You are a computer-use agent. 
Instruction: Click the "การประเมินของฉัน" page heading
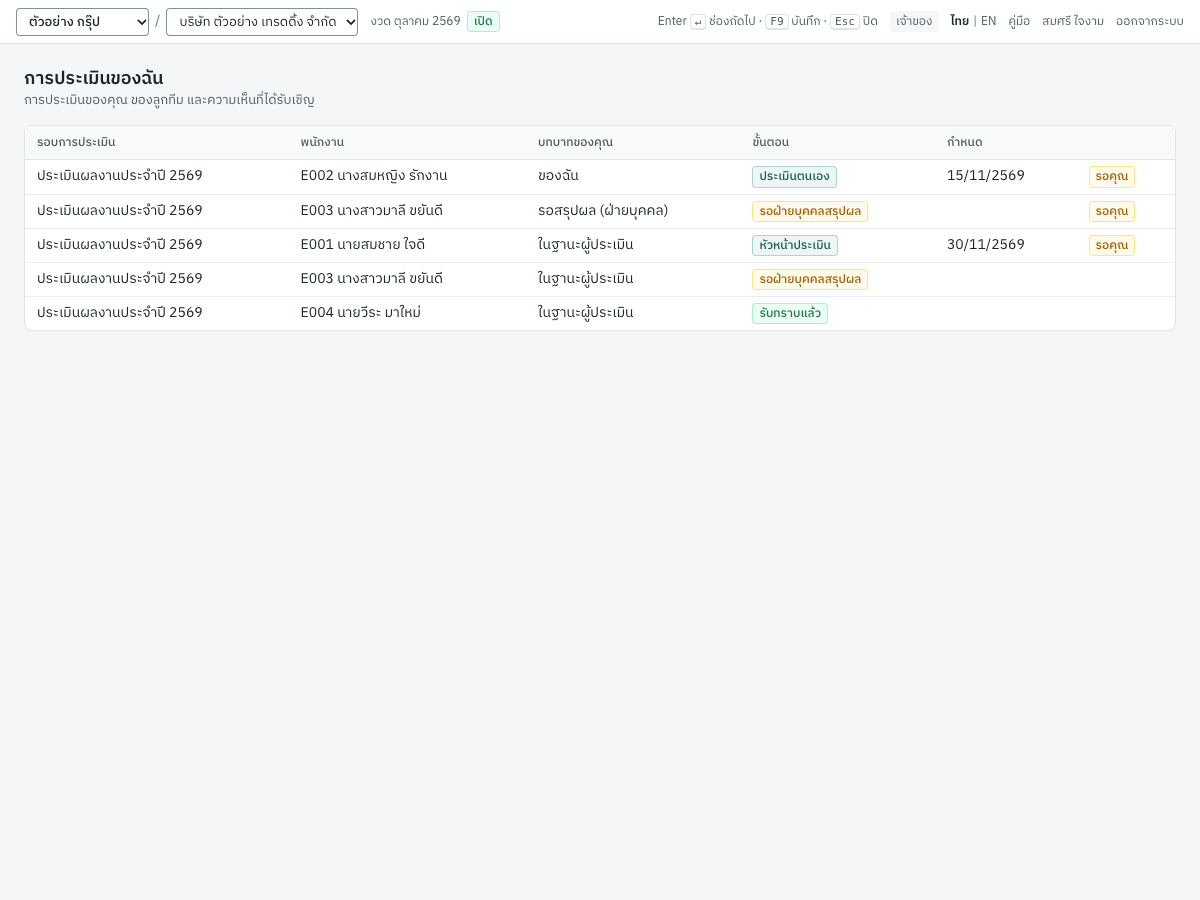(x=94, y=78)
